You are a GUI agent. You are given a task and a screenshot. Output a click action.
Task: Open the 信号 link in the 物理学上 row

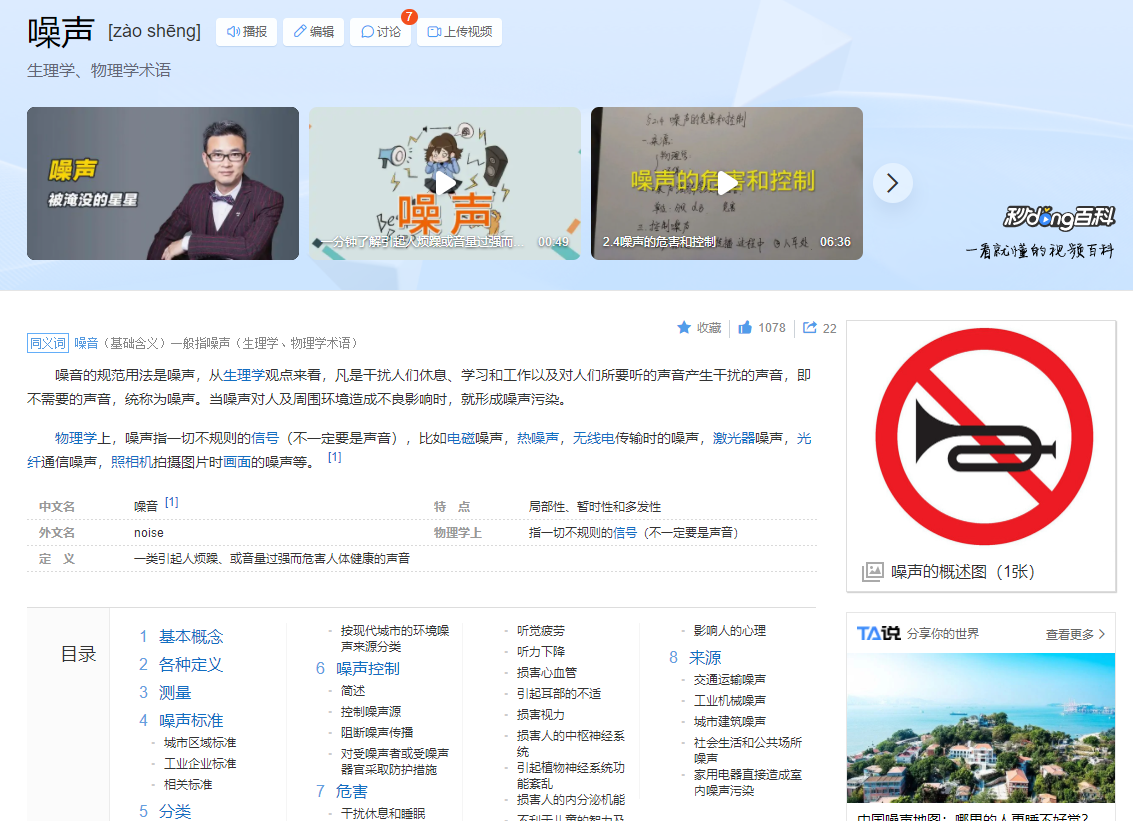tap(625, 533)
